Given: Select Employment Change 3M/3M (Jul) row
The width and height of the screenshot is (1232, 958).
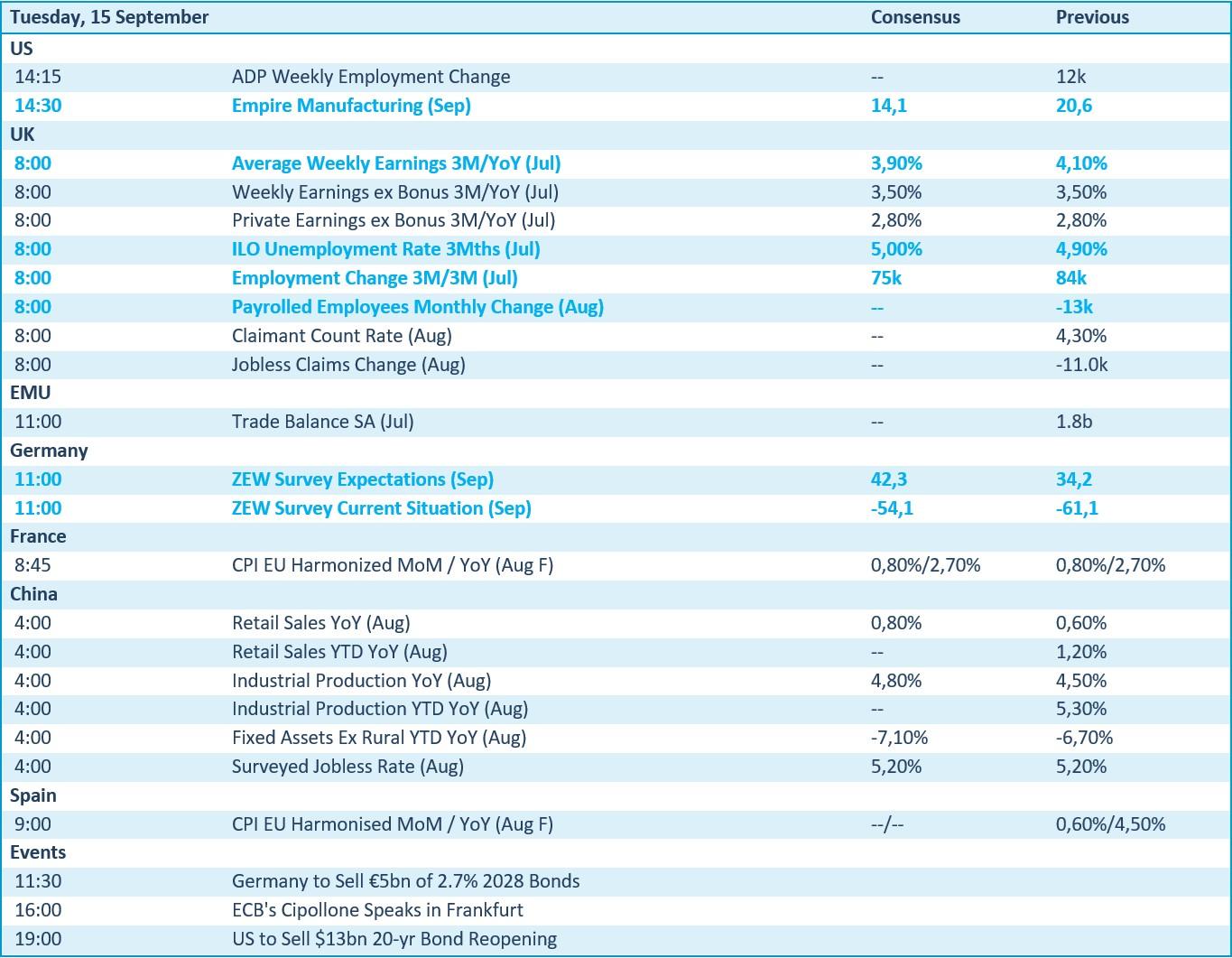Looking at the screenshot, I should (x=616, y=278).
